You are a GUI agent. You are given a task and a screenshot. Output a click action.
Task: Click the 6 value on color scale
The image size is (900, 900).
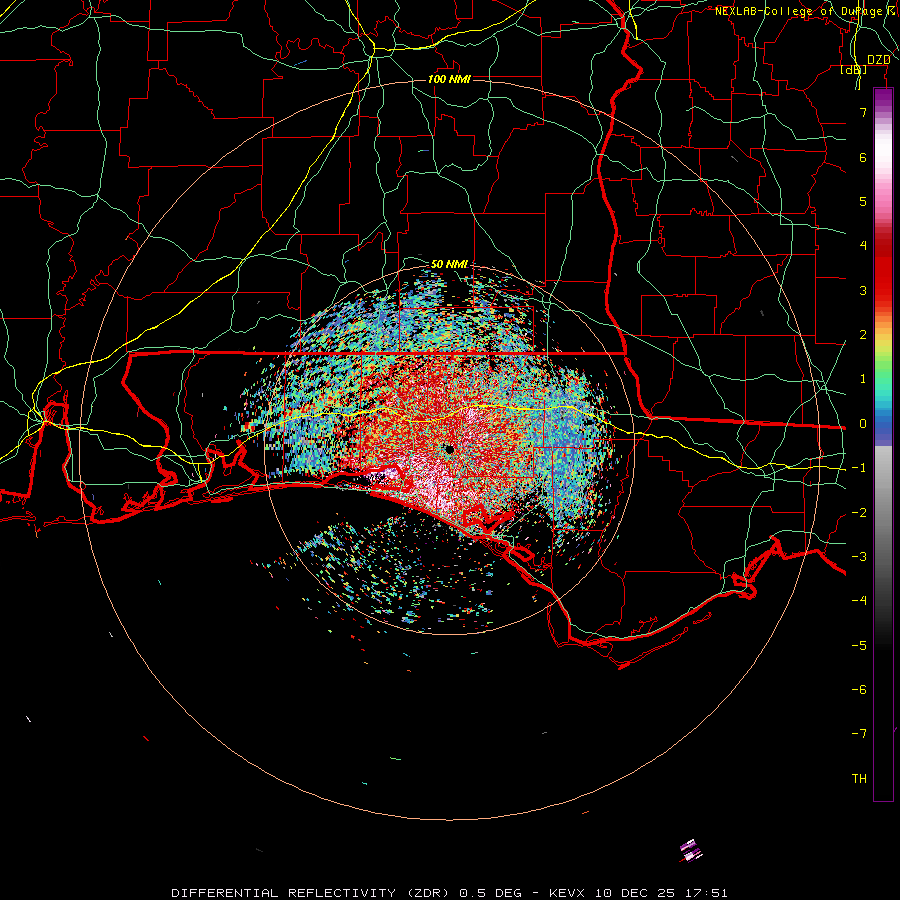[863, 157]
